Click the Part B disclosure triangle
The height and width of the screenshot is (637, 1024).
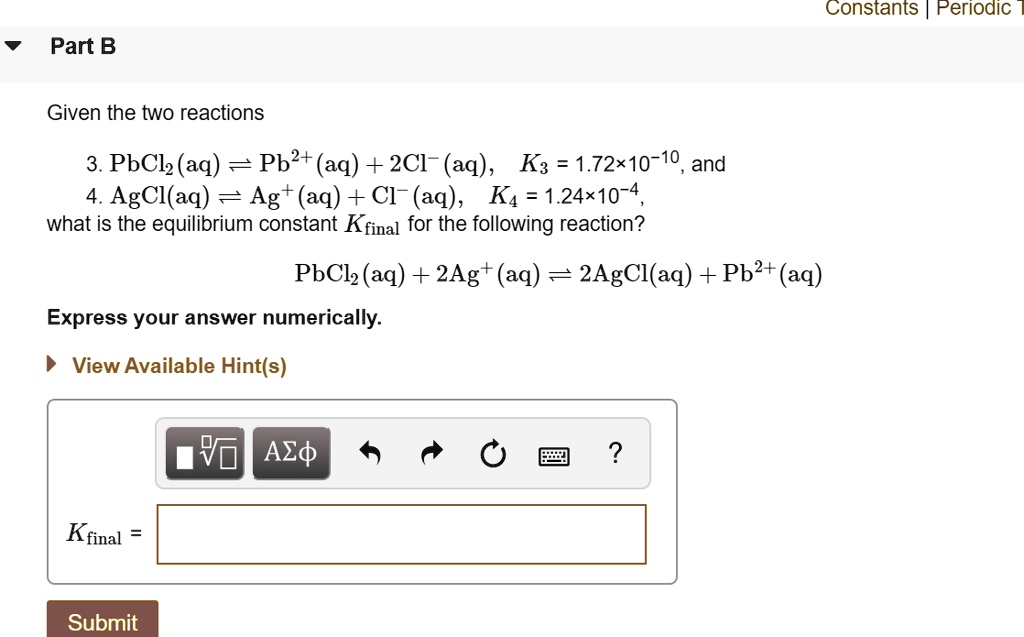pos(12,45)
